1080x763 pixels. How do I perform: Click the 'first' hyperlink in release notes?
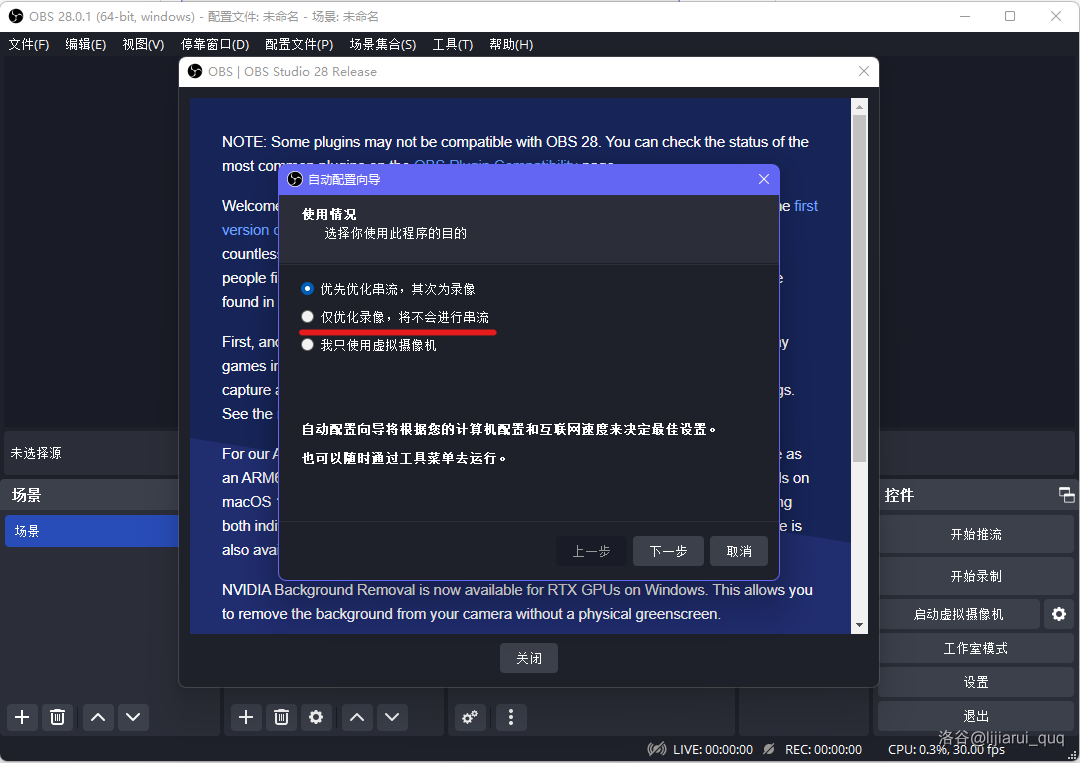coord(806,206)
